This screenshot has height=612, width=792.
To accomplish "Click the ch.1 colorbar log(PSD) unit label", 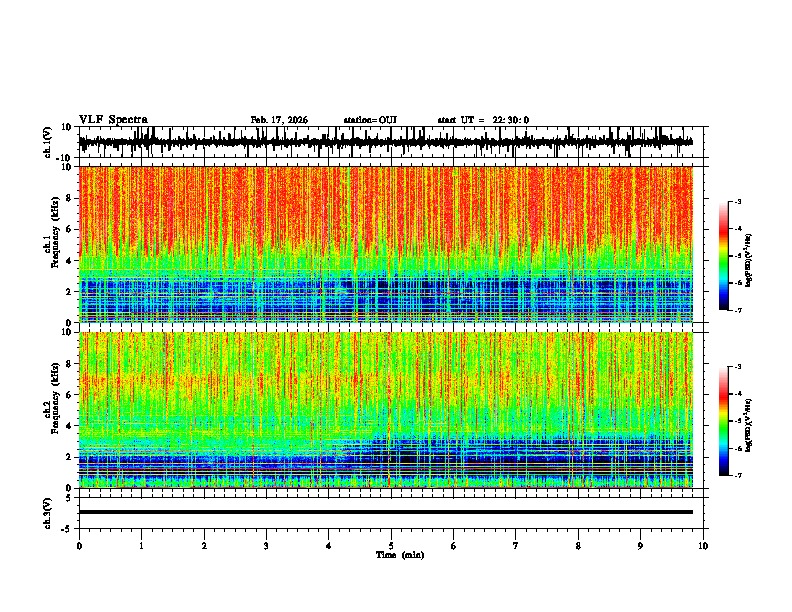I will coord(749,261).
